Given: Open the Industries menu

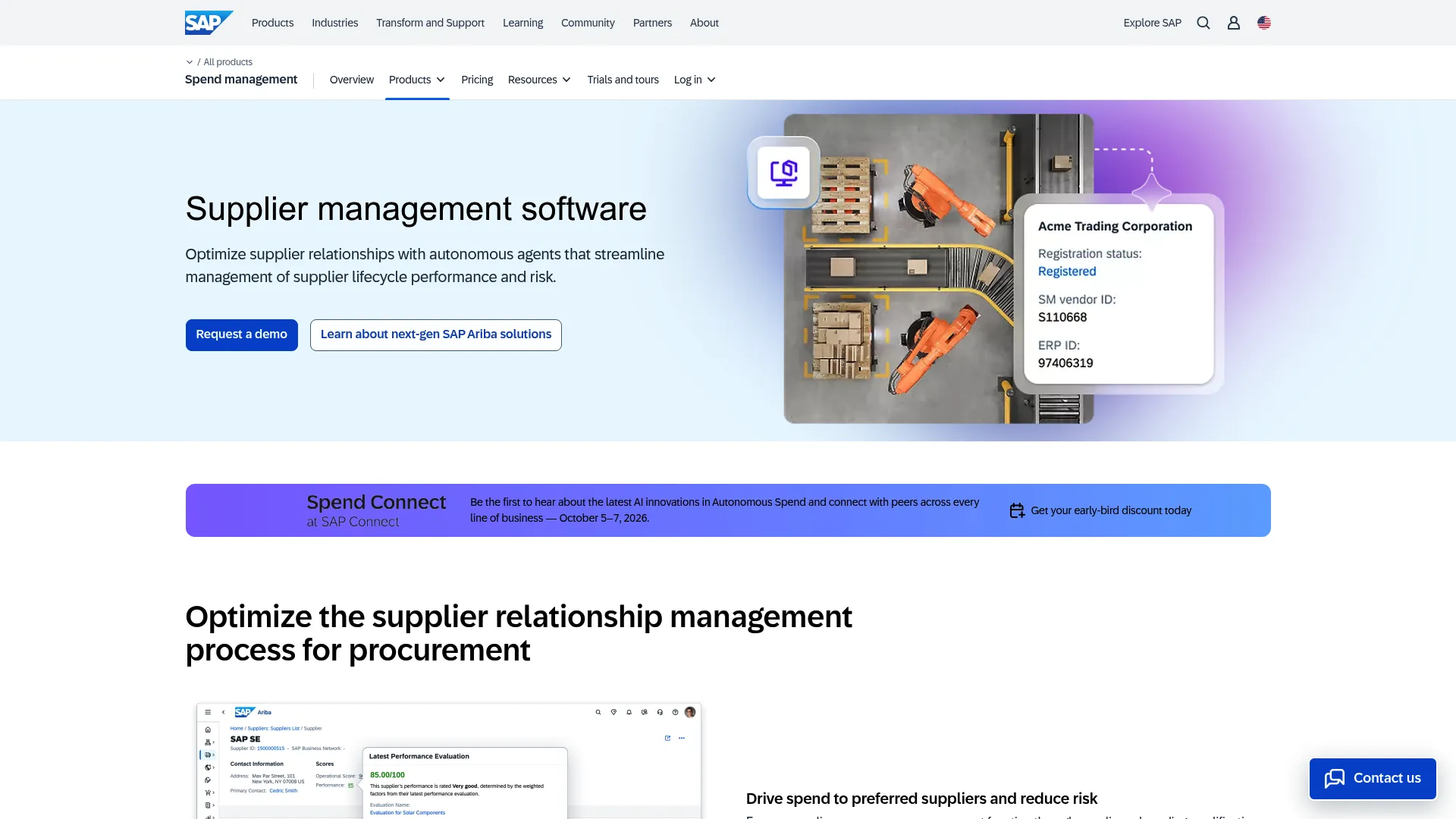Looking at the screenshot, I should pos(334,23).
